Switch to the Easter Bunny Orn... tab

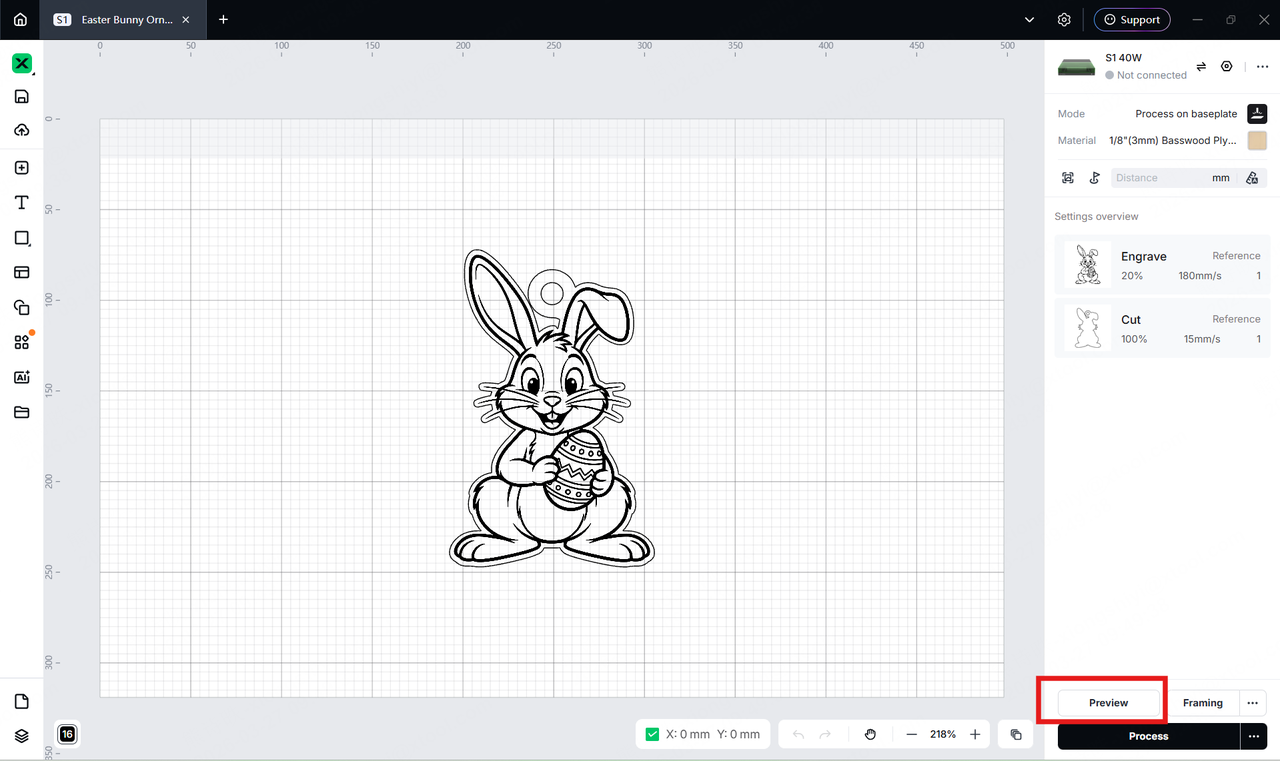coord(122,20)
